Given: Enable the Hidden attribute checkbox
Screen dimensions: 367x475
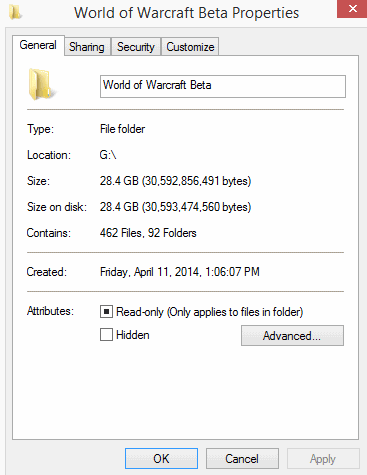Looking at the screenshot, I should pos(106,335).
